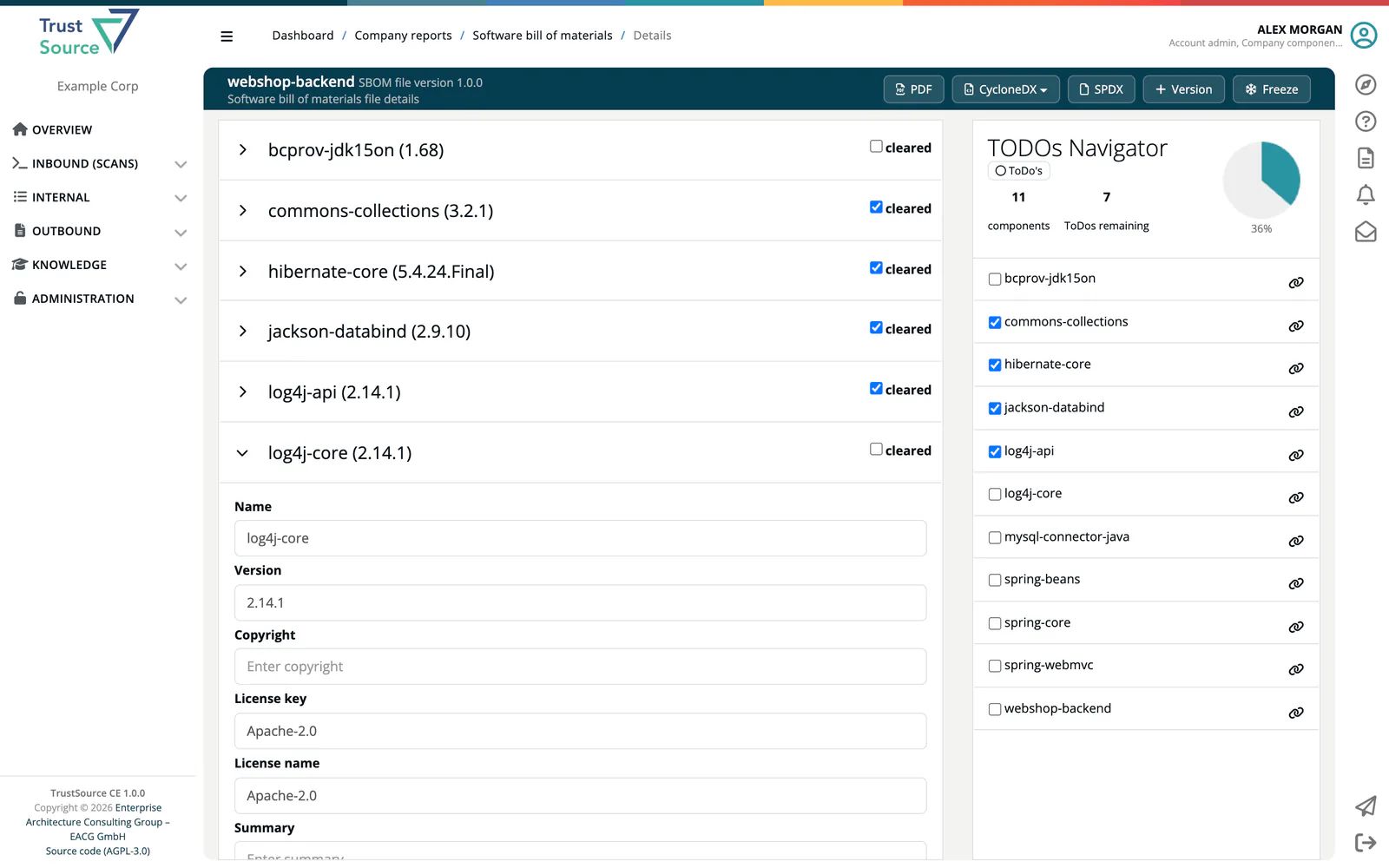Open link icon for webshop-backend todo
Screen dimensions: 1389x868
coord(1296,713)
